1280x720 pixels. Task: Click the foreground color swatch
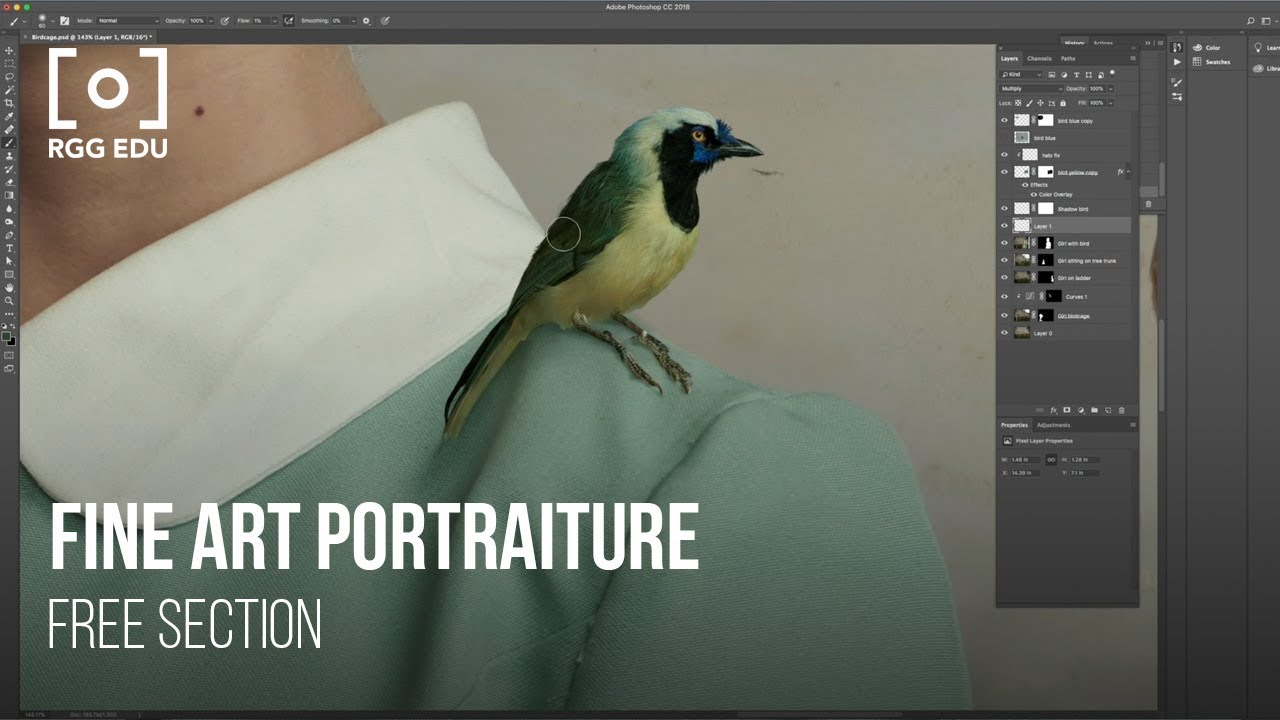[7, 335]
